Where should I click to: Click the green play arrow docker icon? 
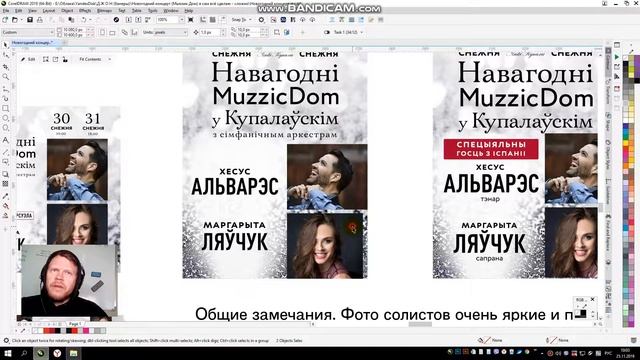617,57
